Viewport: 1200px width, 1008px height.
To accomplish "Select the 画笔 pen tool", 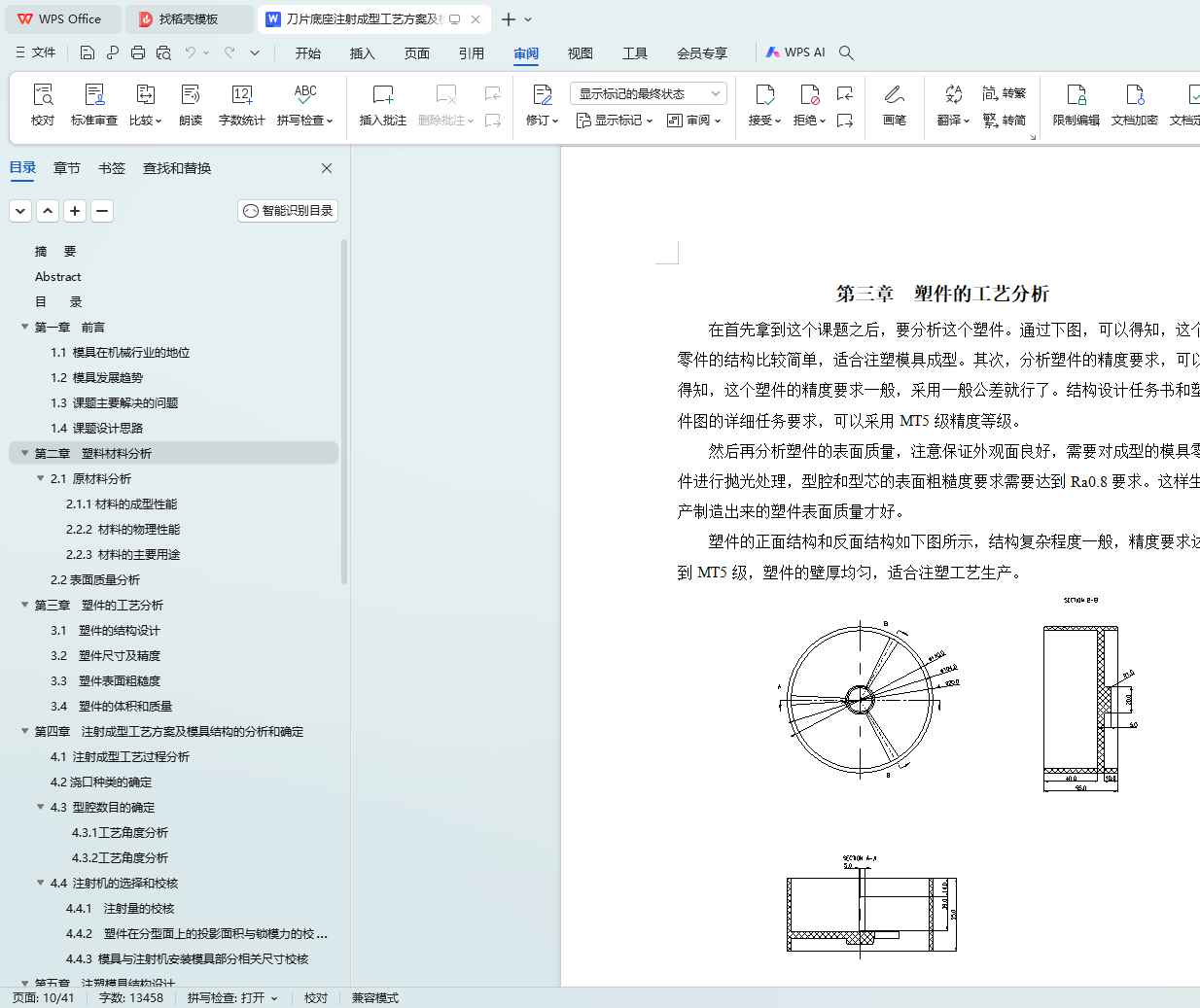I will pyautogui.click(x=894, y=104).
